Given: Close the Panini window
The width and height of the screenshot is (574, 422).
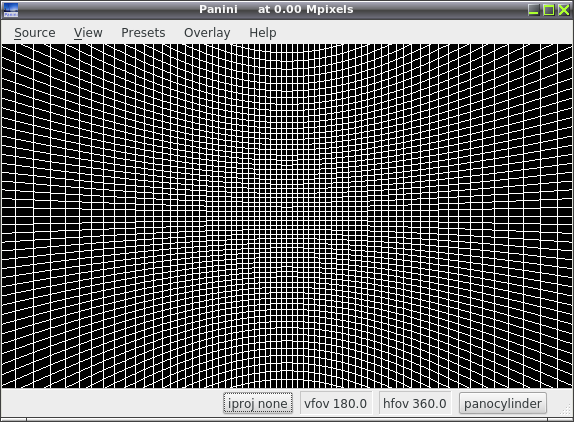Looking at the screenshot, I should click(x=564, y=10).
